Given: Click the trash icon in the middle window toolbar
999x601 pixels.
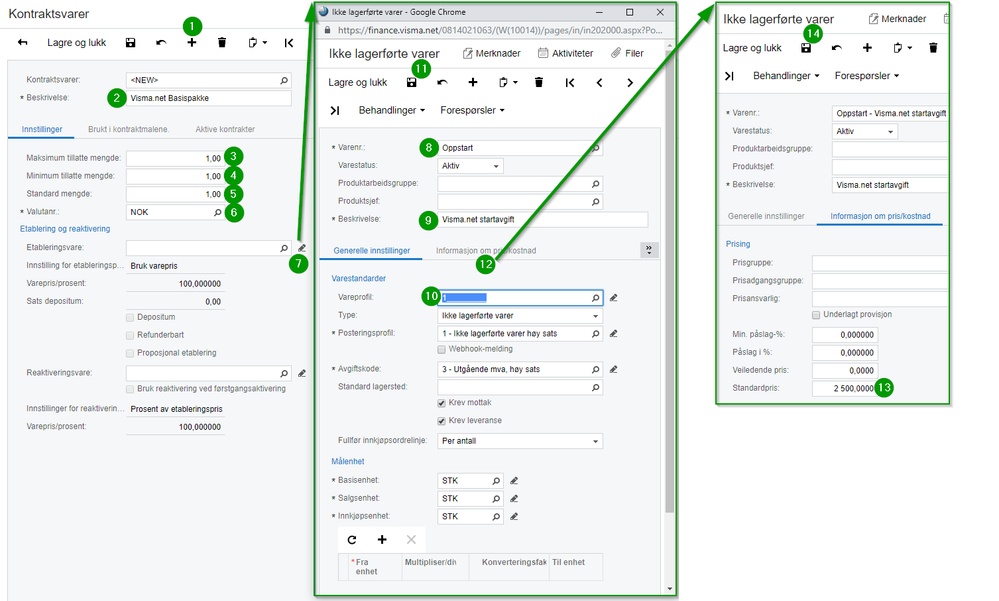Looking at the screenshot, I should tap(539, 82).
